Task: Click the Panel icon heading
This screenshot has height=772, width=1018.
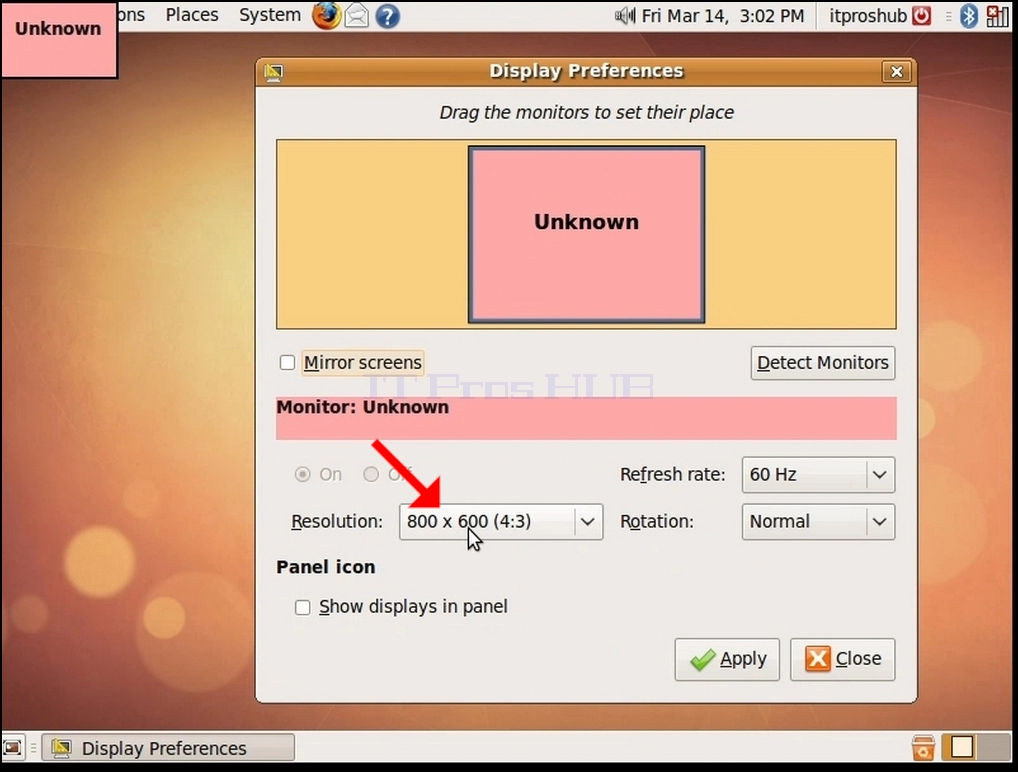Action: [326, 567]
